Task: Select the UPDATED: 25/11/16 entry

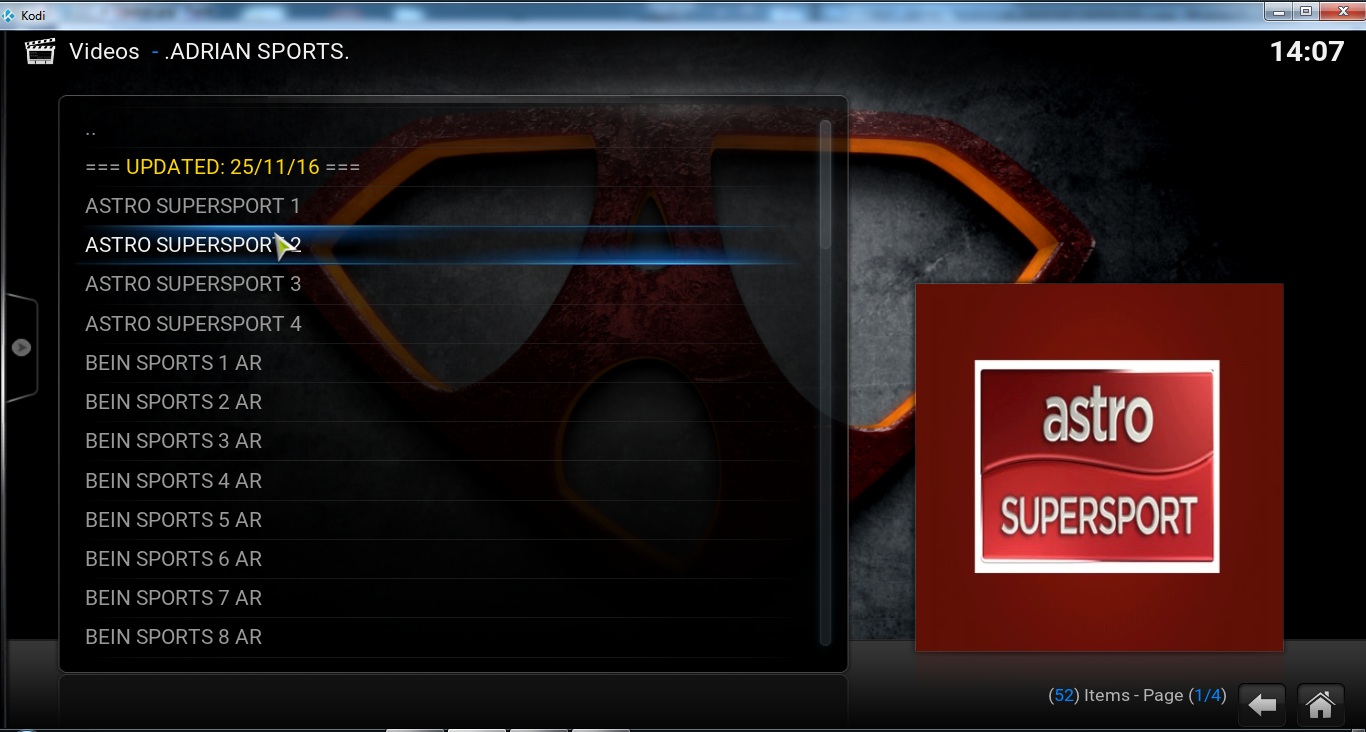Action: (x=436, y=167)
